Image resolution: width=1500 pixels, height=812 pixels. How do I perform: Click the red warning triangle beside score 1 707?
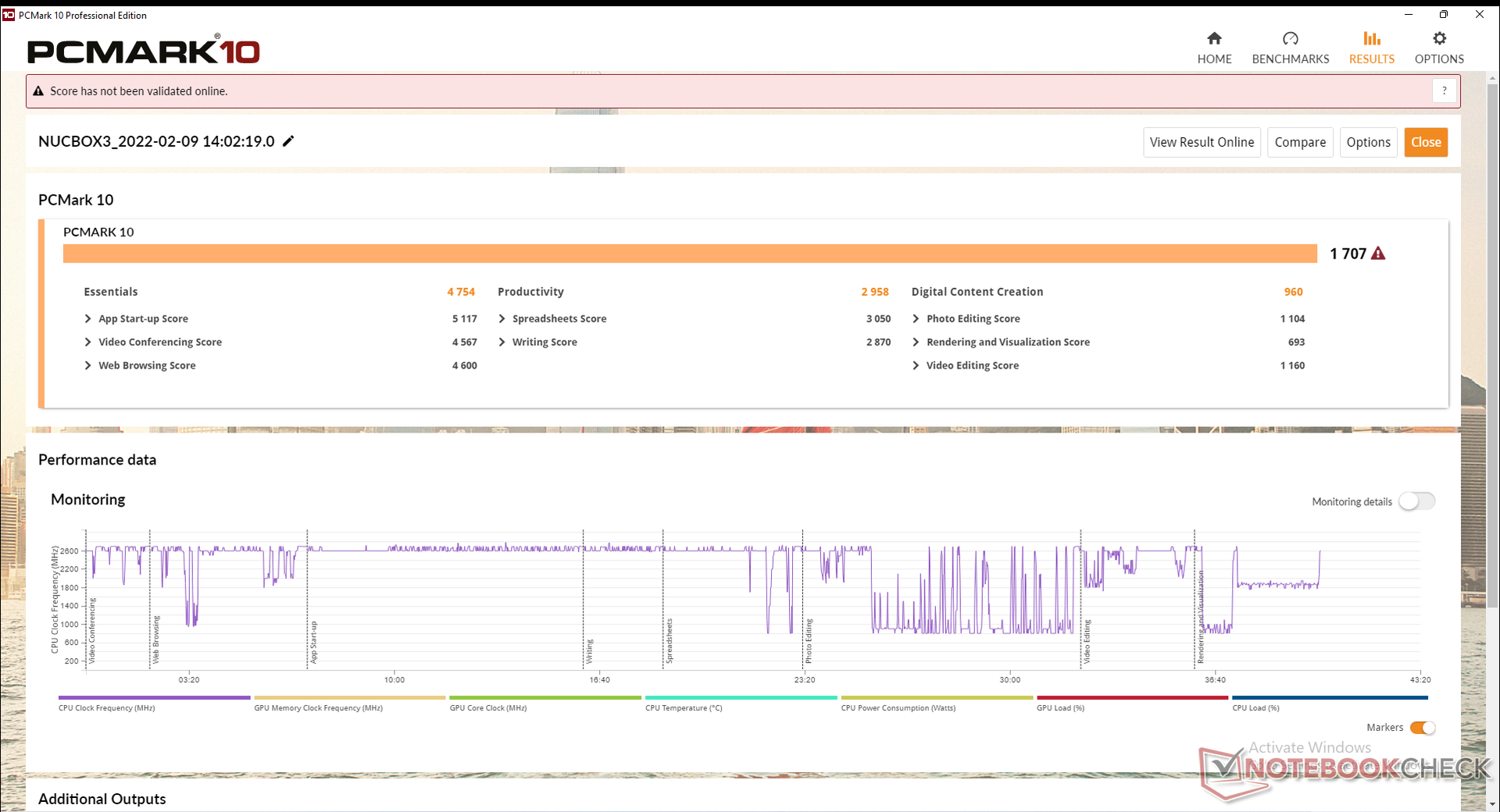click(x=1378, y=254)
